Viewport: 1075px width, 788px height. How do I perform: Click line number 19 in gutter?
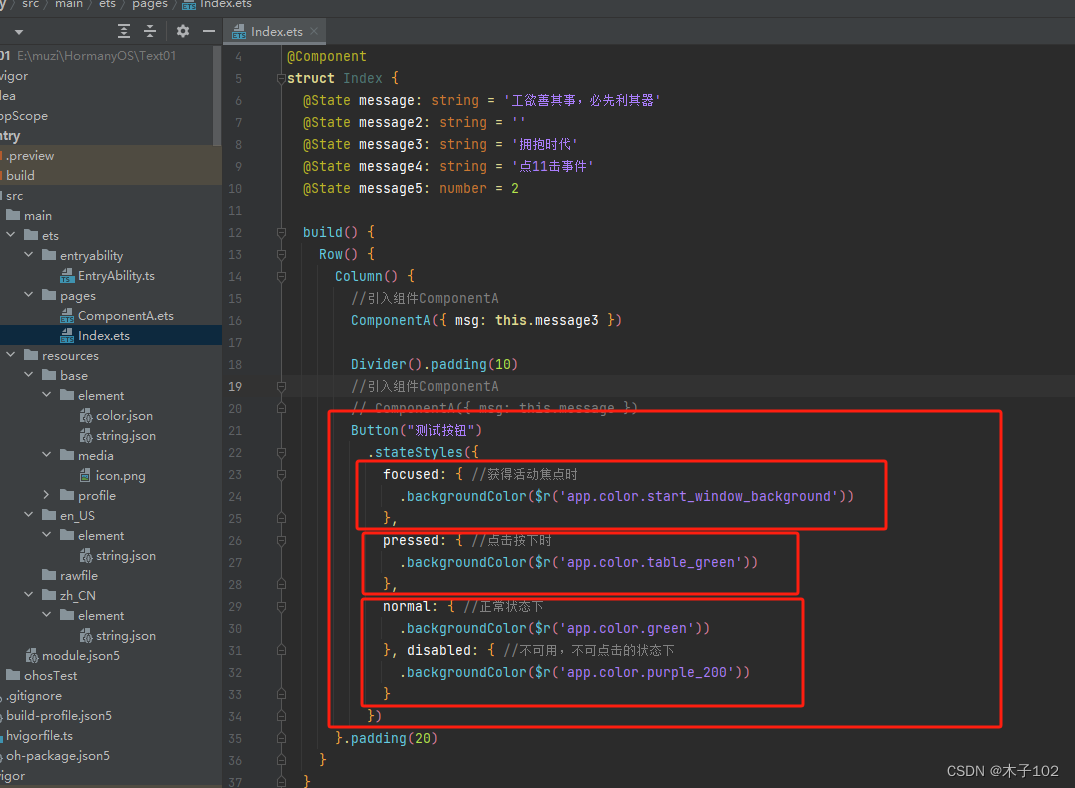[235, 386]
